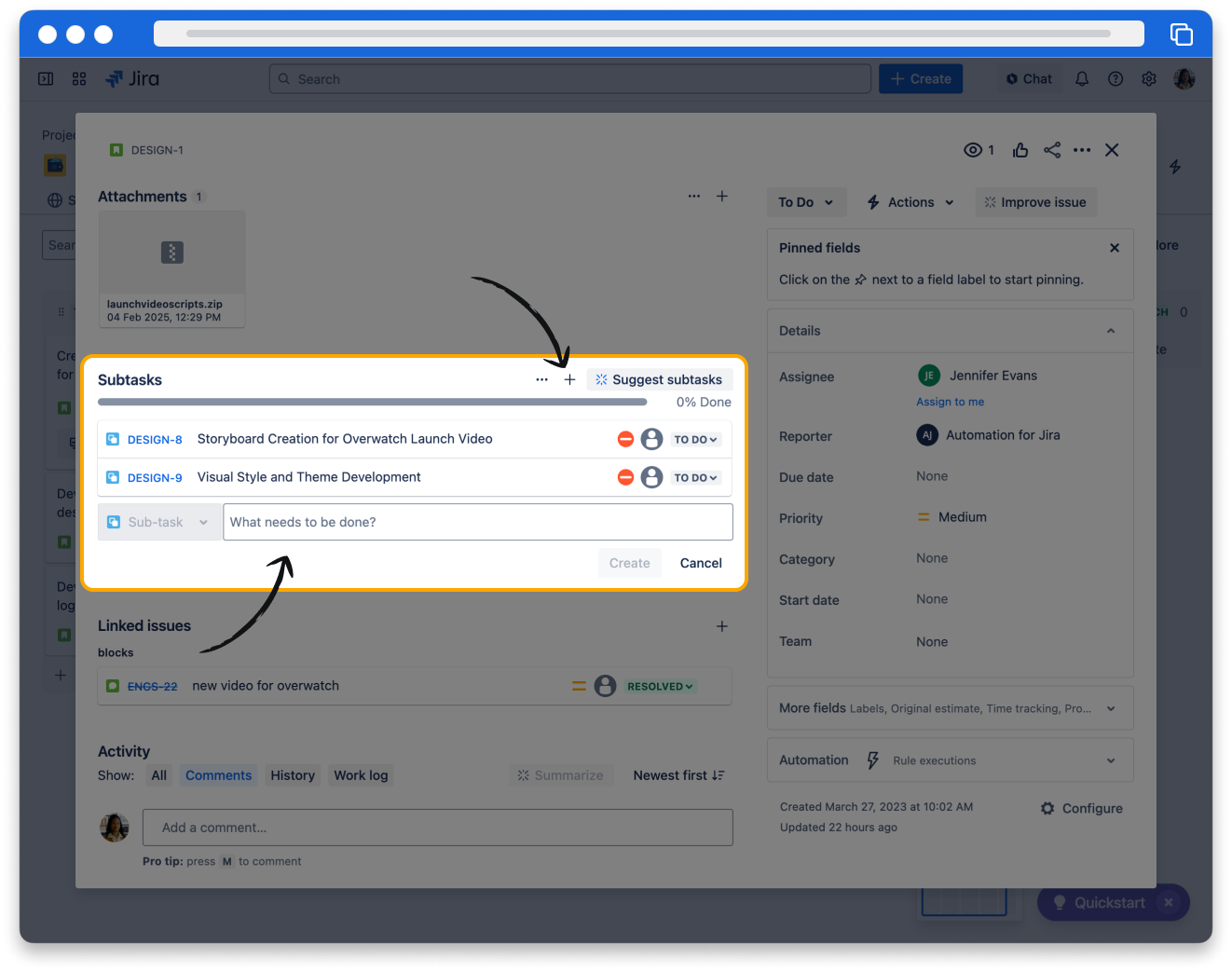Open the TO DO status dropdown for DESIGN-8
Viewport: 1232px width, 972px height.
[696, 440]
